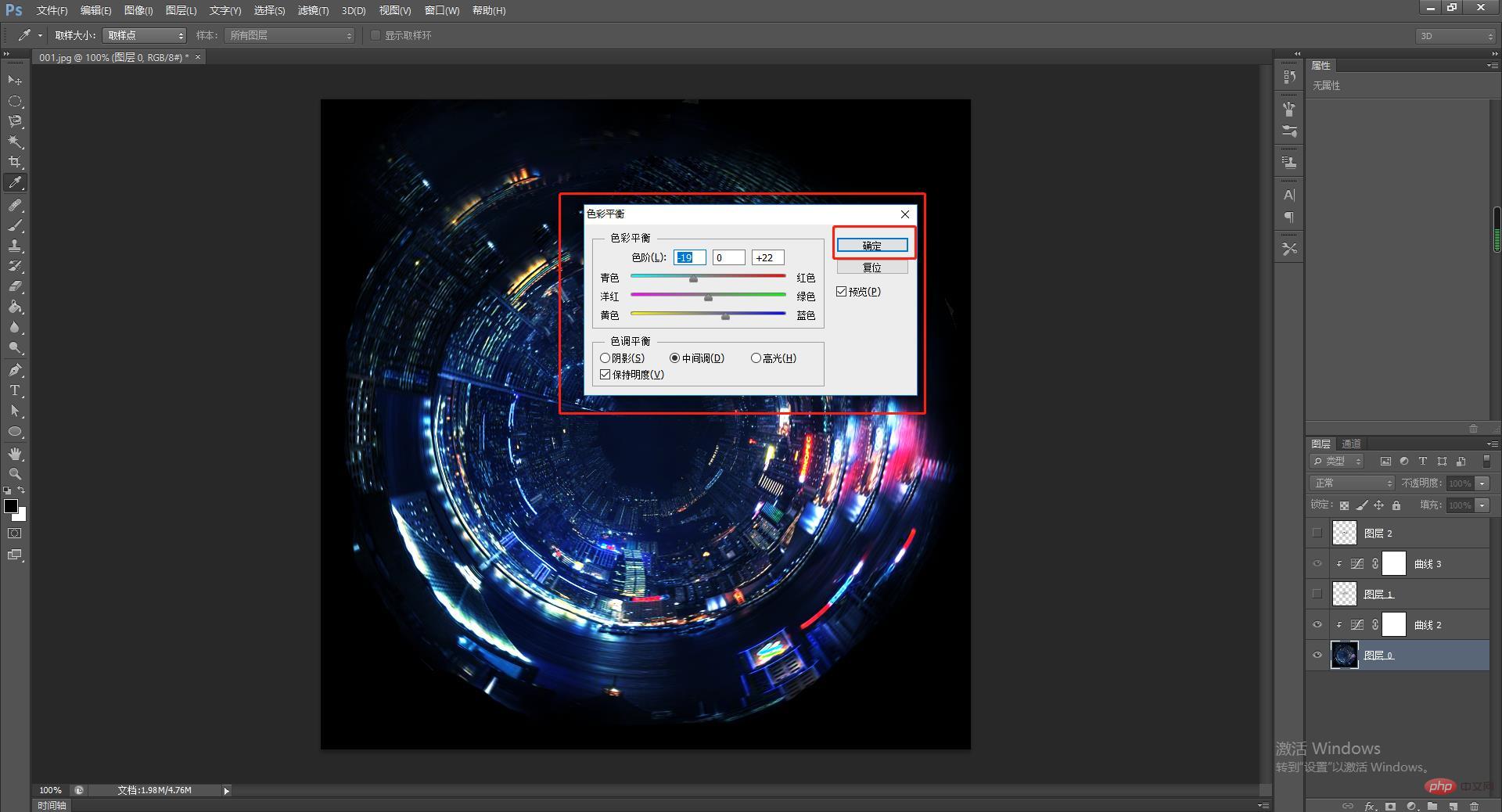This screenshot has width=1502, height=812.
Task: Select the Path Selection tool
Action: (x=15, y=411)
